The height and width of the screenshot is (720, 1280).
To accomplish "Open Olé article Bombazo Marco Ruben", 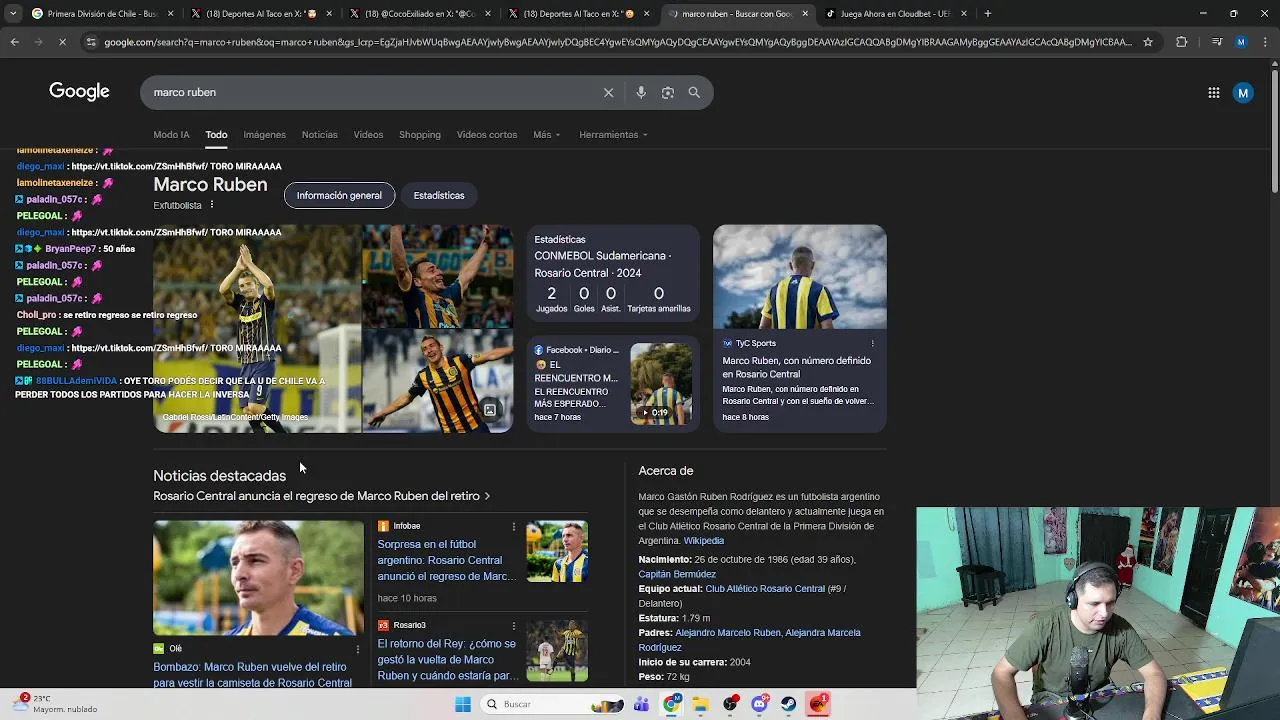I will click(252, 675).
